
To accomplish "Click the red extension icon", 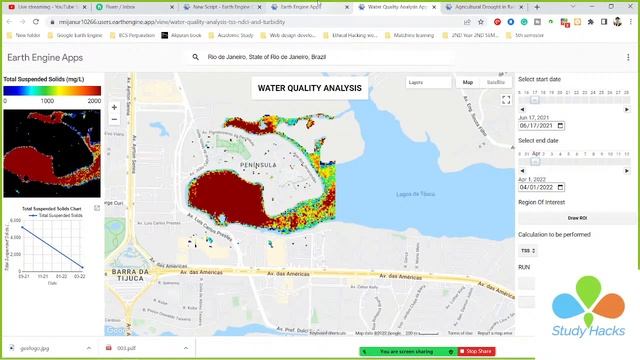I will (497, 22).
